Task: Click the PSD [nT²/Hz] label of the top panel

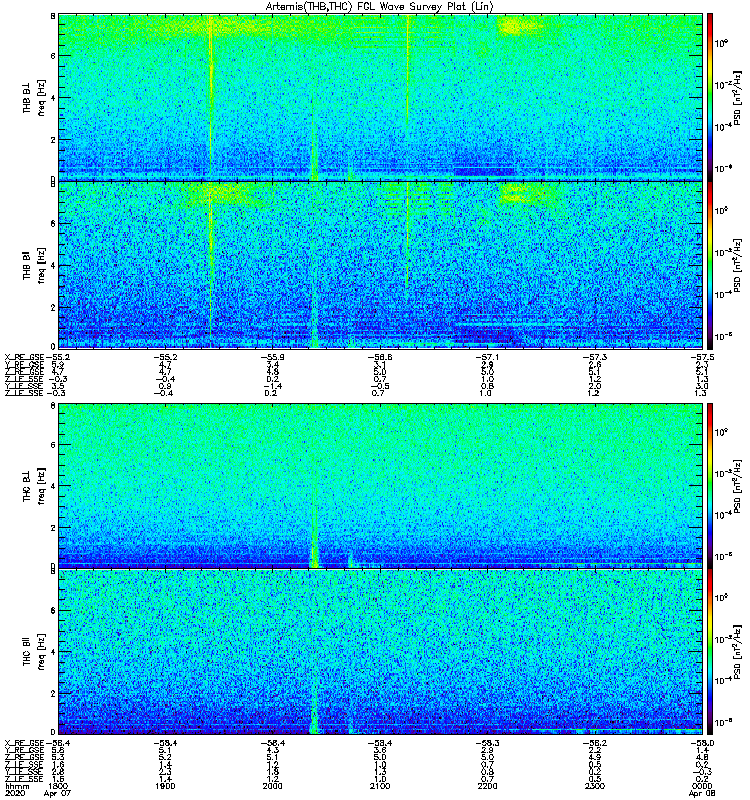Action: pos(737,98)
